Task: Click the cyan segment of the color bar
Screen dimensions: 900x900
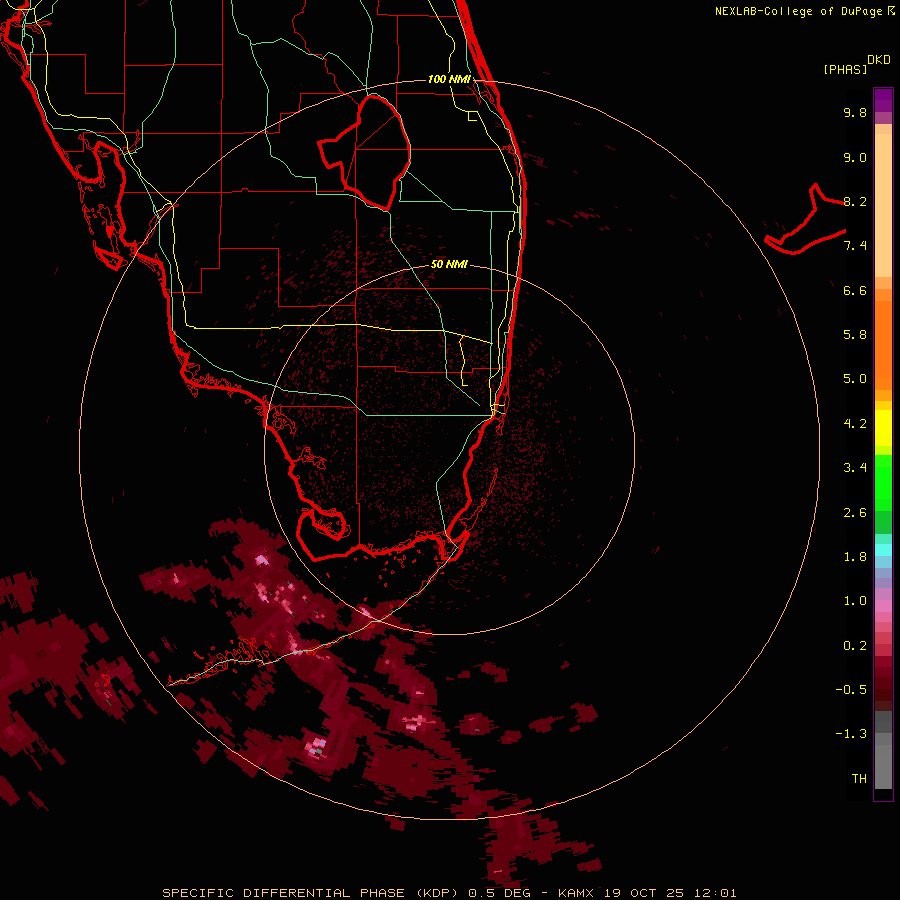Action: (883, 550)
